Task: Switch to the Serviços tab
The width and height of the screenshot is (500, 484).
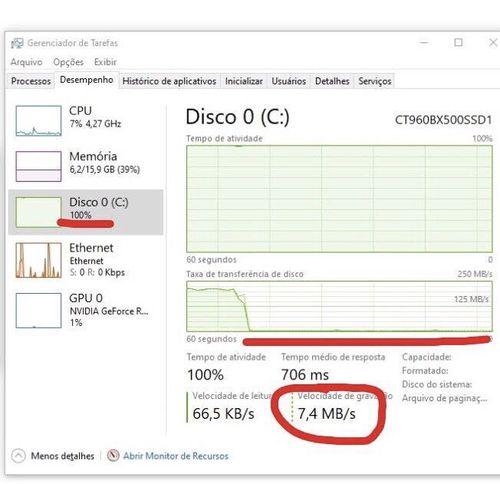Action: point(375,81)
